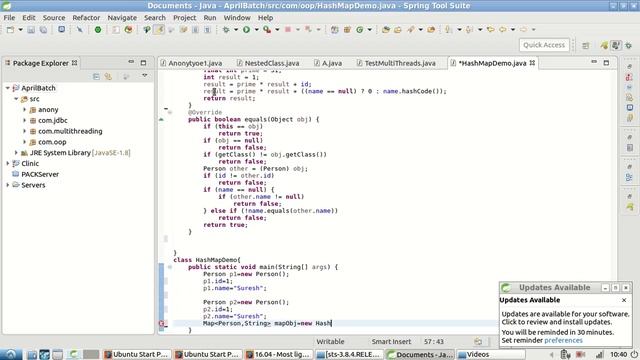Switch to the Java EE perspective icon
The height and width of the screenshot is (360, 640).
coord(604,45)
